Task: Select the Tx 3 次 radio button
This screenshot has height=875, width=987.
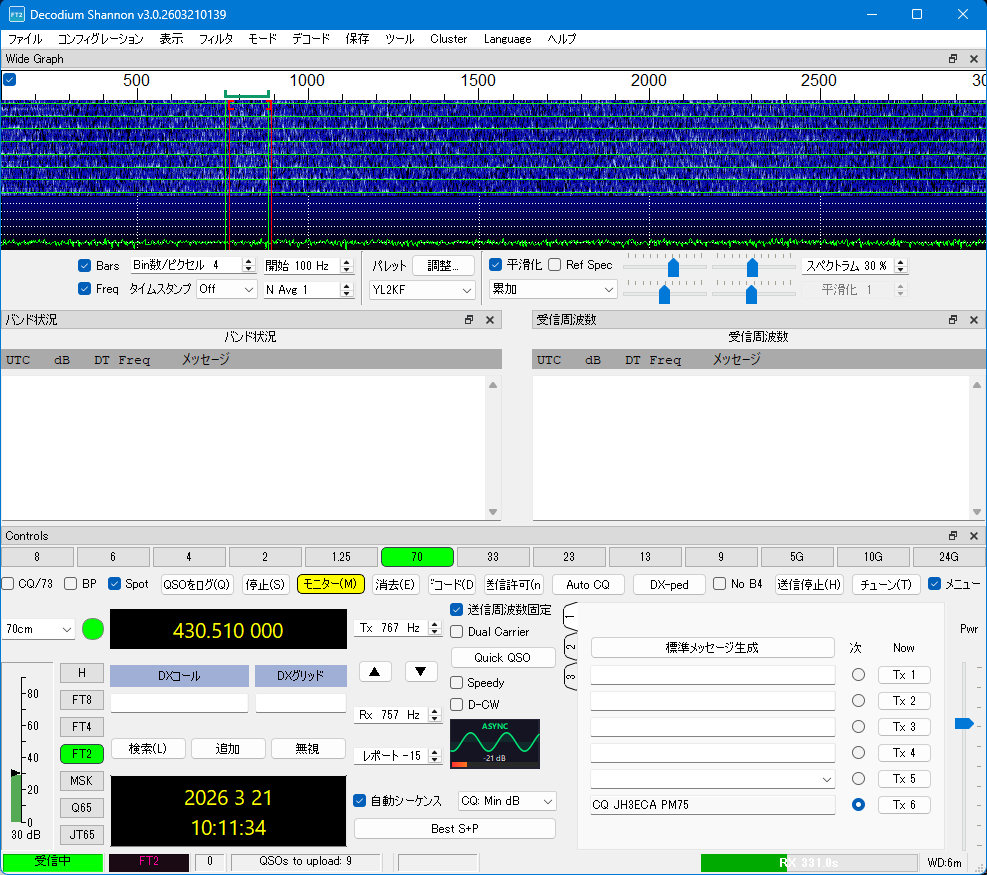Action: 858,727
